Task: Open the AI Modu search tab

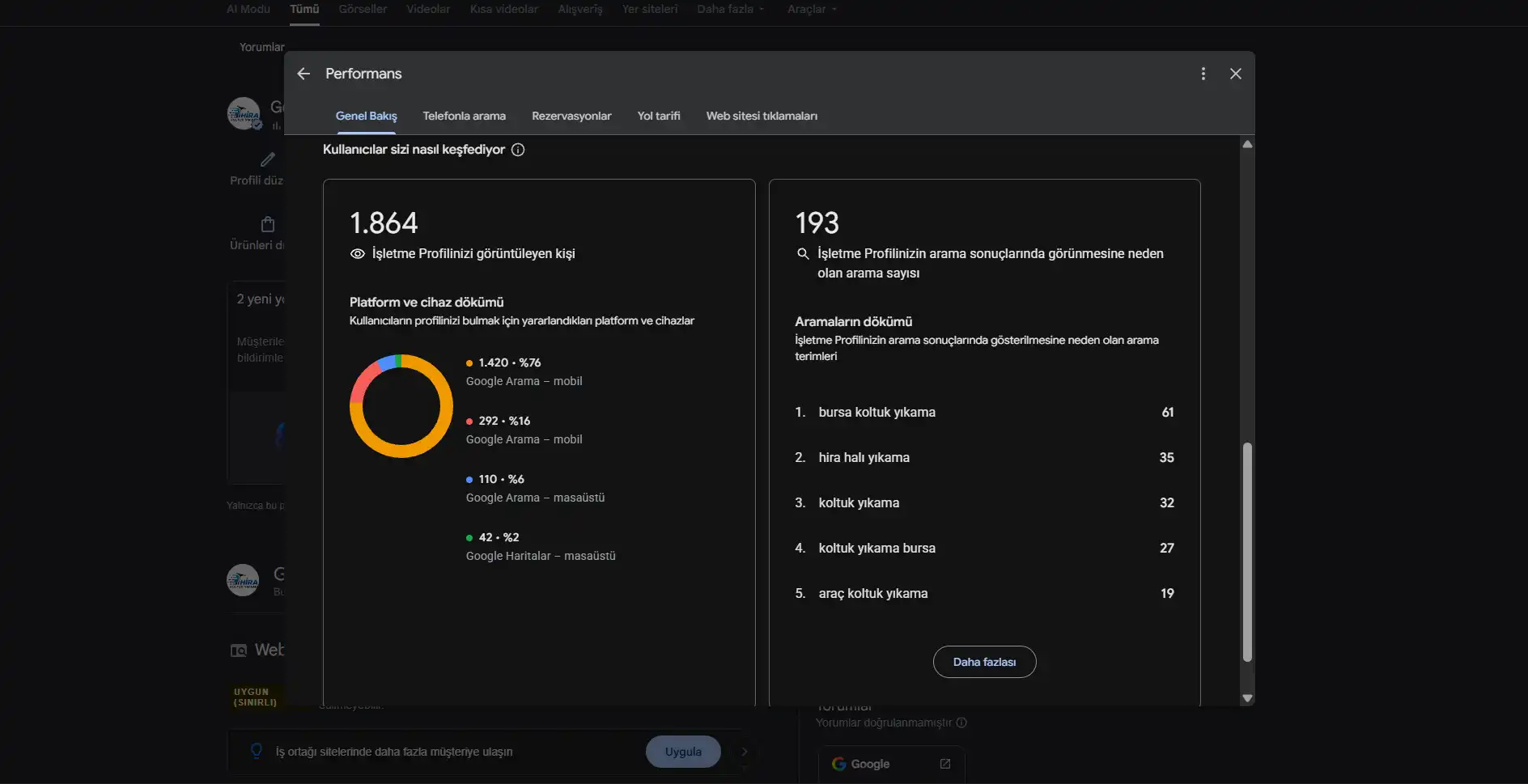Action: click(248, 9)
